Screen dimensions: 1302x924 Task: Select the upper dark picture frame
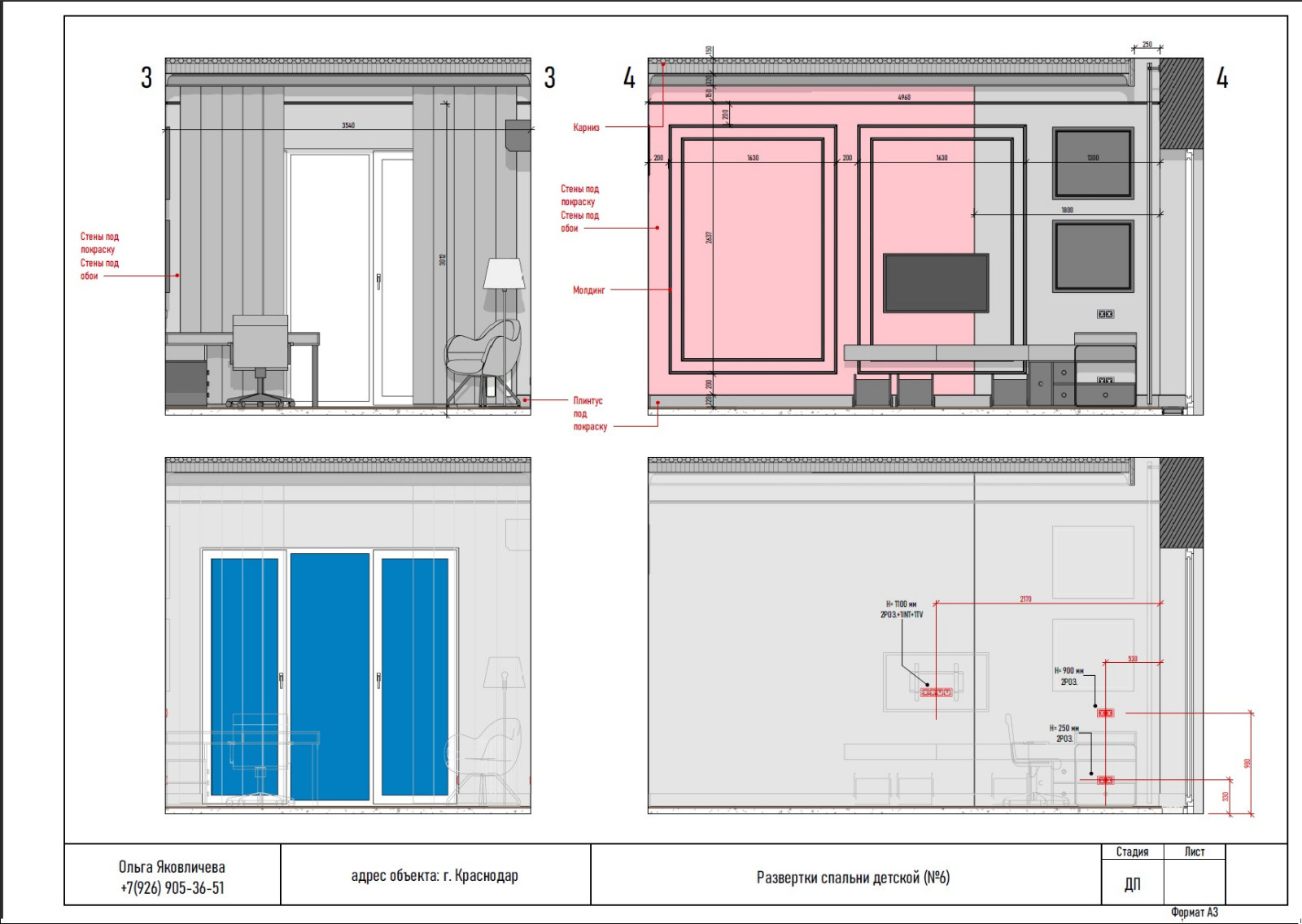tap(1092, 163)
